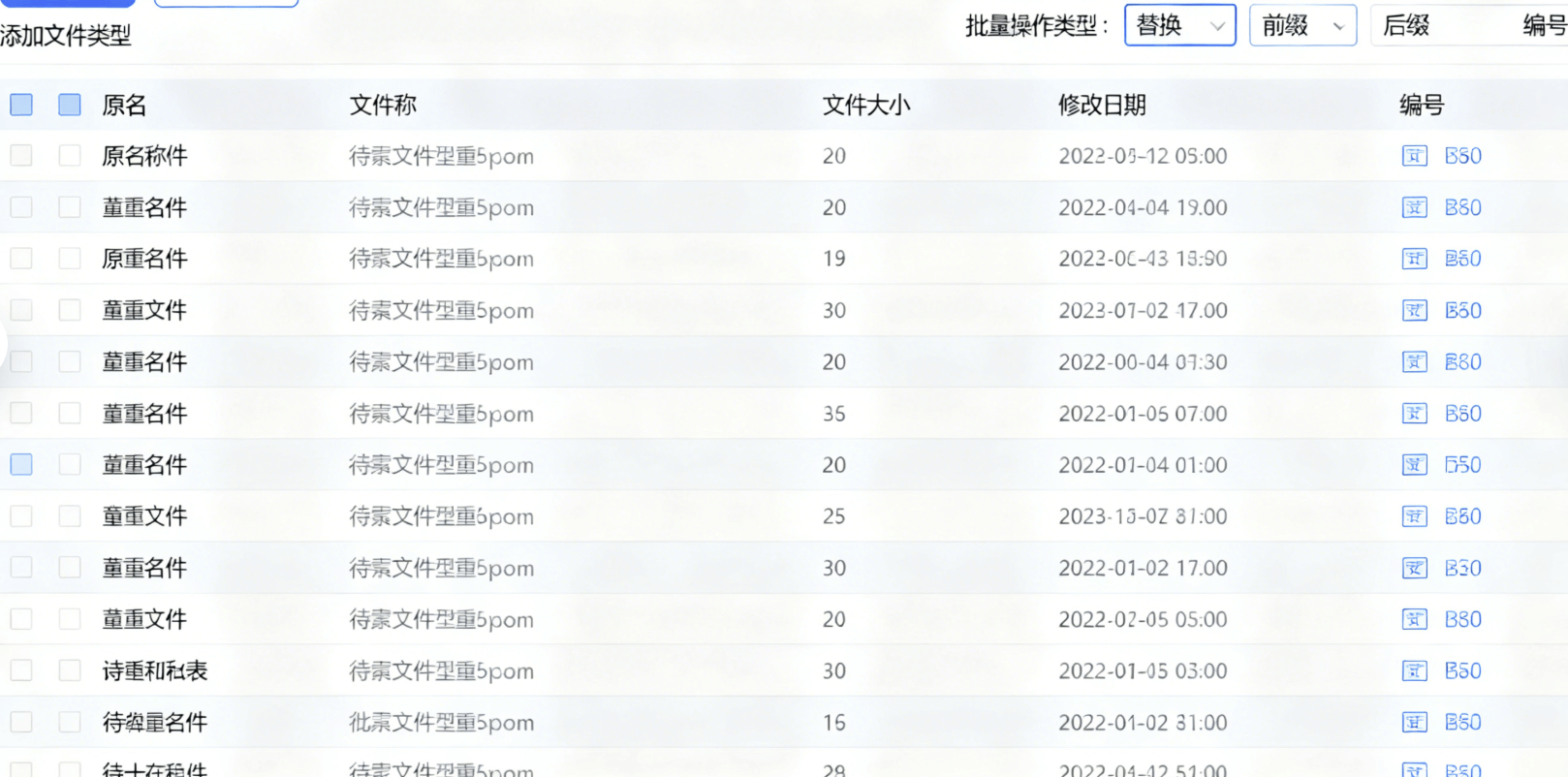
Task: Select the file name 待衡量名件
Action: pos(155,722)
